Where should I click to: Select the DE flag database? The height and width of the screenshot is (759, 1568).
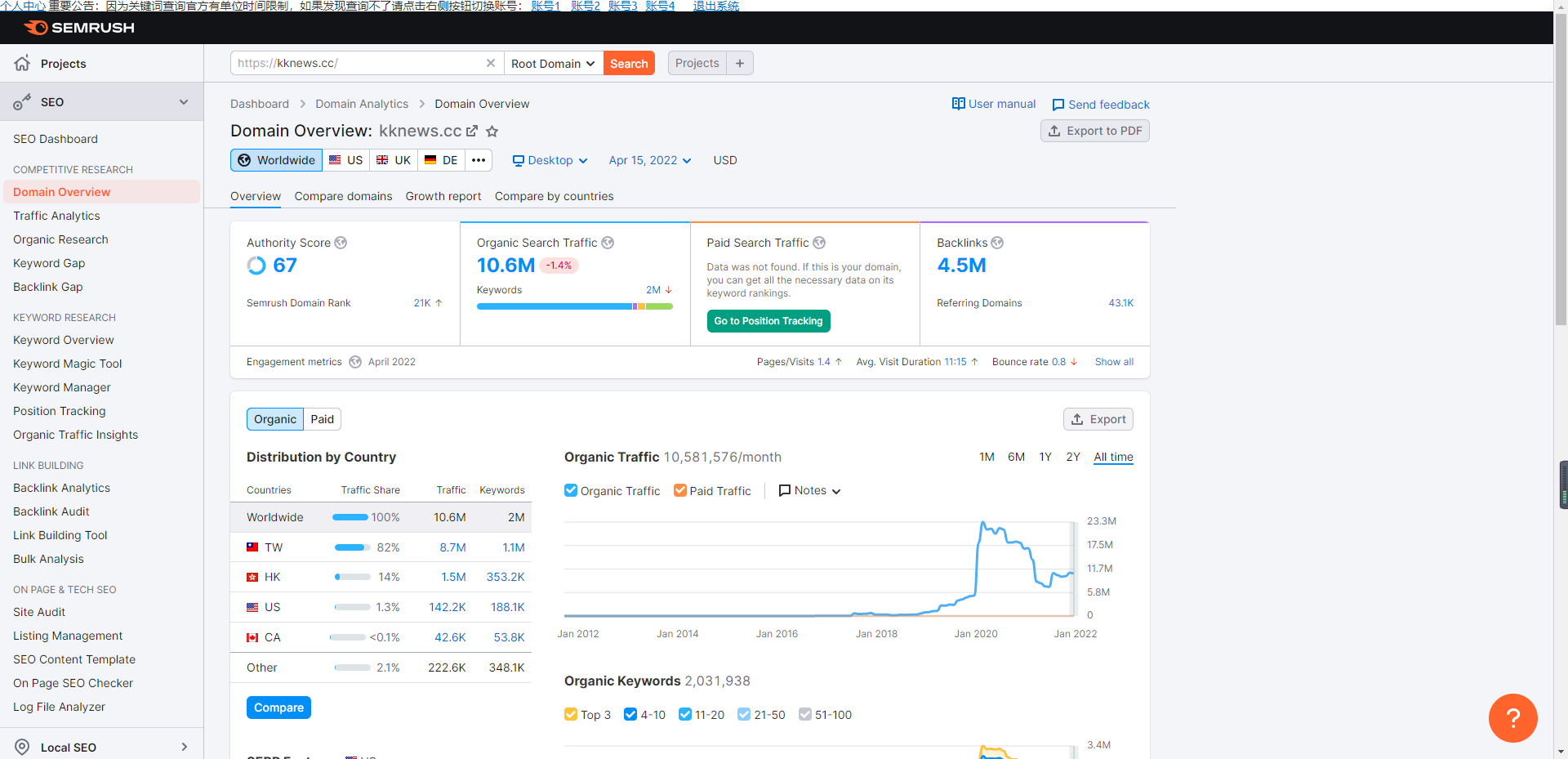click(x=441, y=160)
